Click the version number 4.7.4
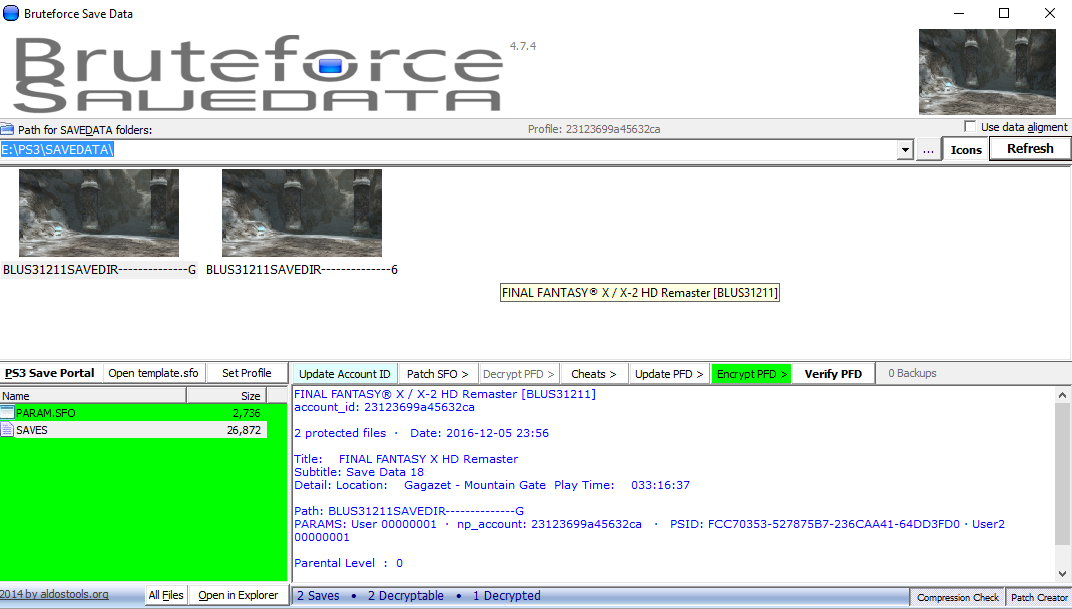The image size is (1072, 609). point(523,46)
